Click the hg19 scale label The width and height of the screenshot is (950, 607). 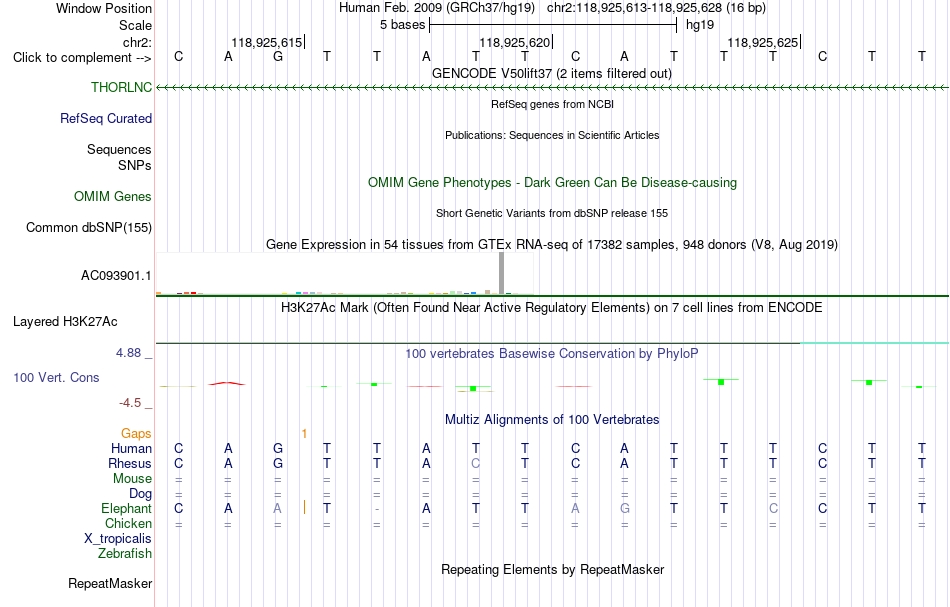point(700,25)
